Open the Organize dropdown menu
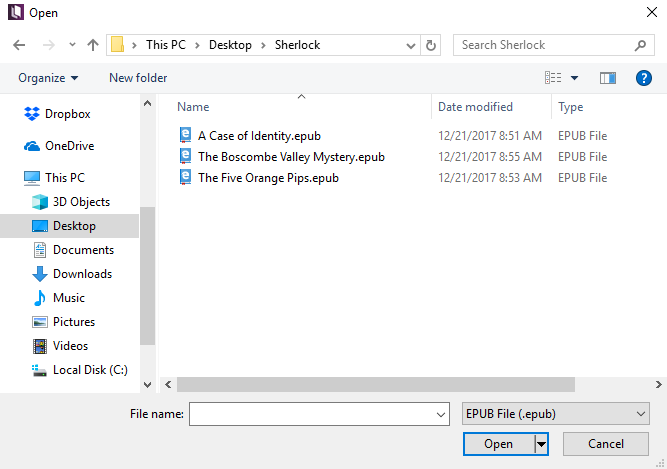The image size is (667, 469). pos(48,78)
